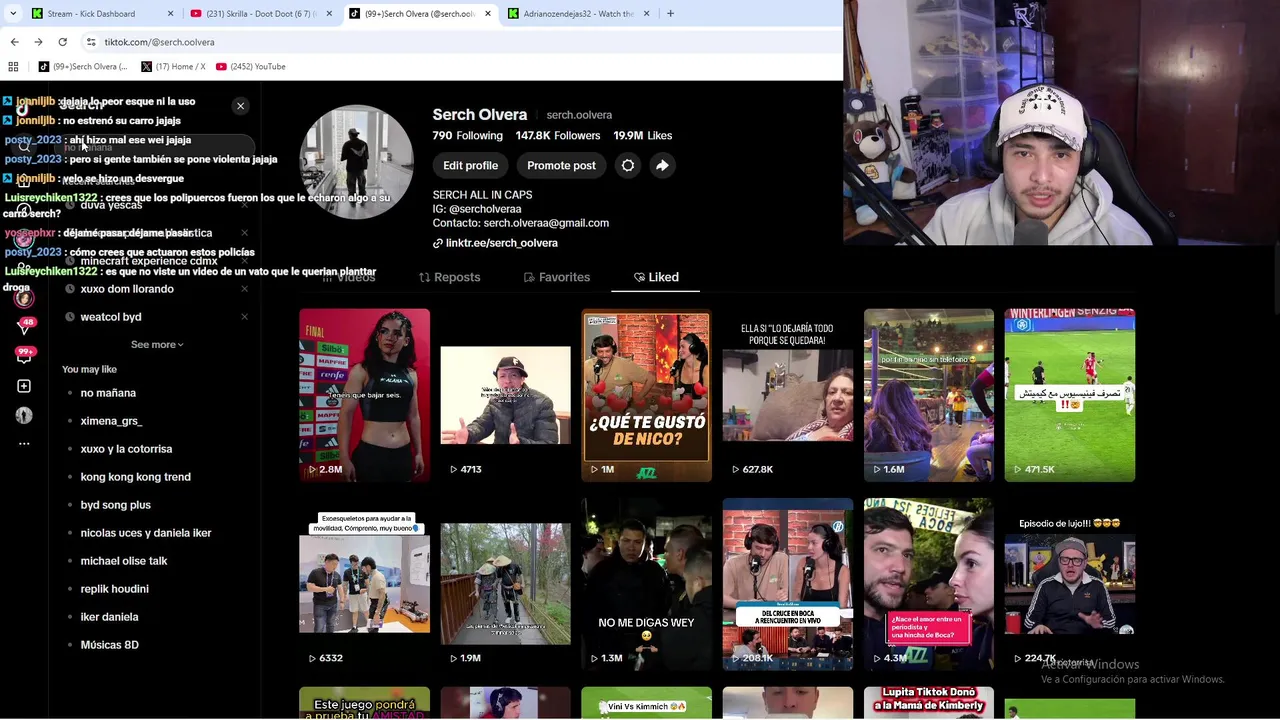
Task: Select suggested search 'xuxo y la cotorrisa'
Action: (x=126, y=449)
